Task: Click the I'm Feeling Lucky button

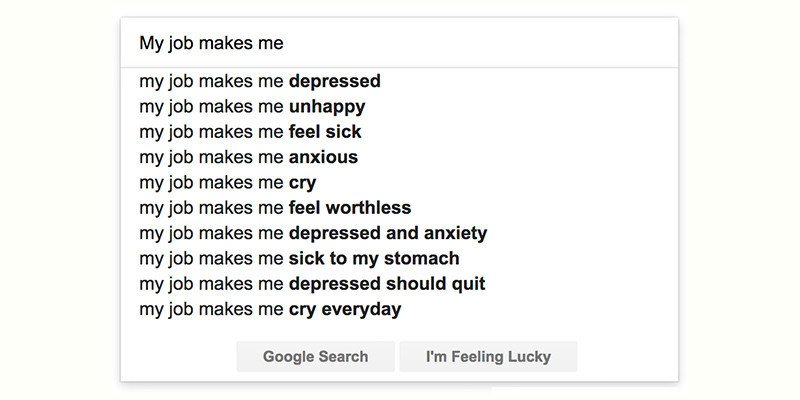Action: tap(488, 356)
